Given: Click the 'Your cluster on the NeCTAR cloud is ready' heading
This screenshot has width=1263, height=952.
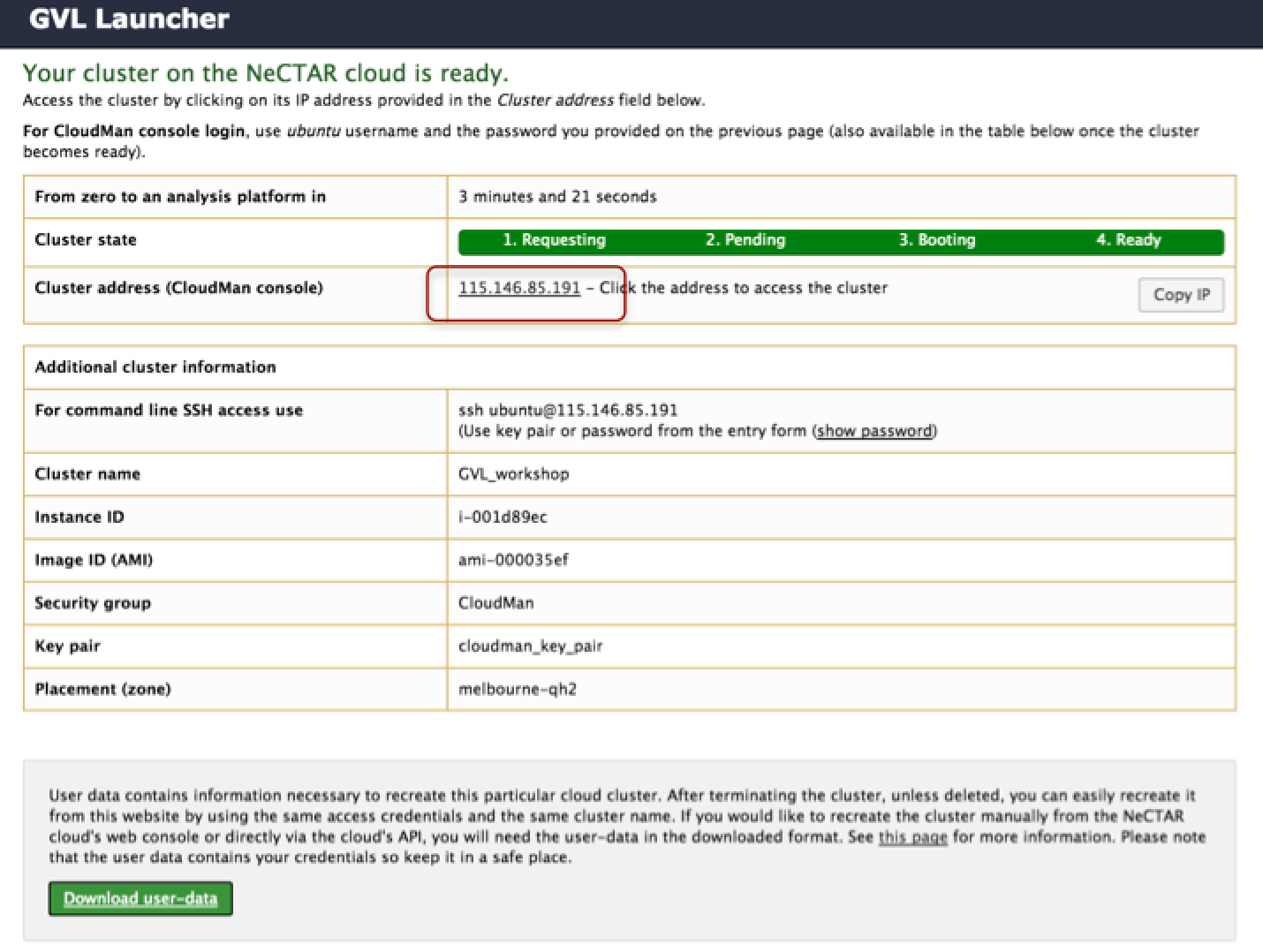Looking at the screenshot, I should 266,72.
